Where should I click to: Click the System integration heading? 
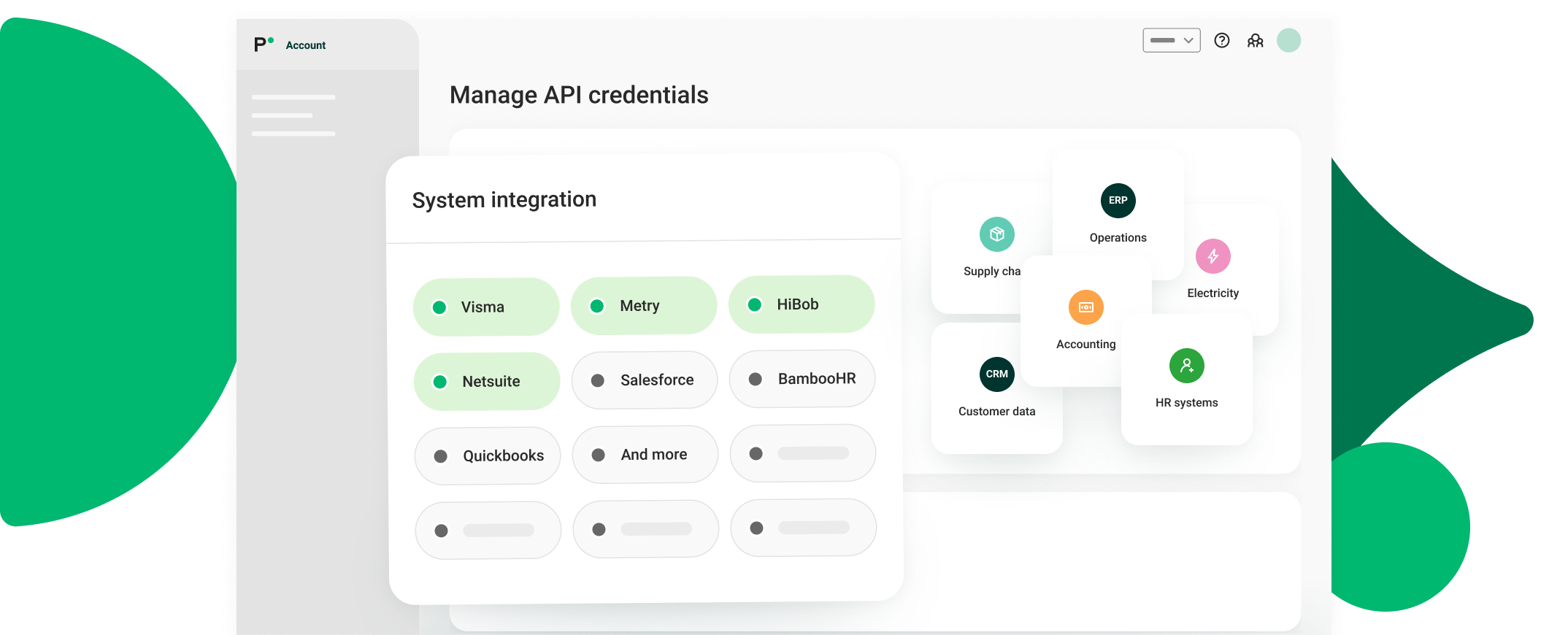tap(504, 200)
